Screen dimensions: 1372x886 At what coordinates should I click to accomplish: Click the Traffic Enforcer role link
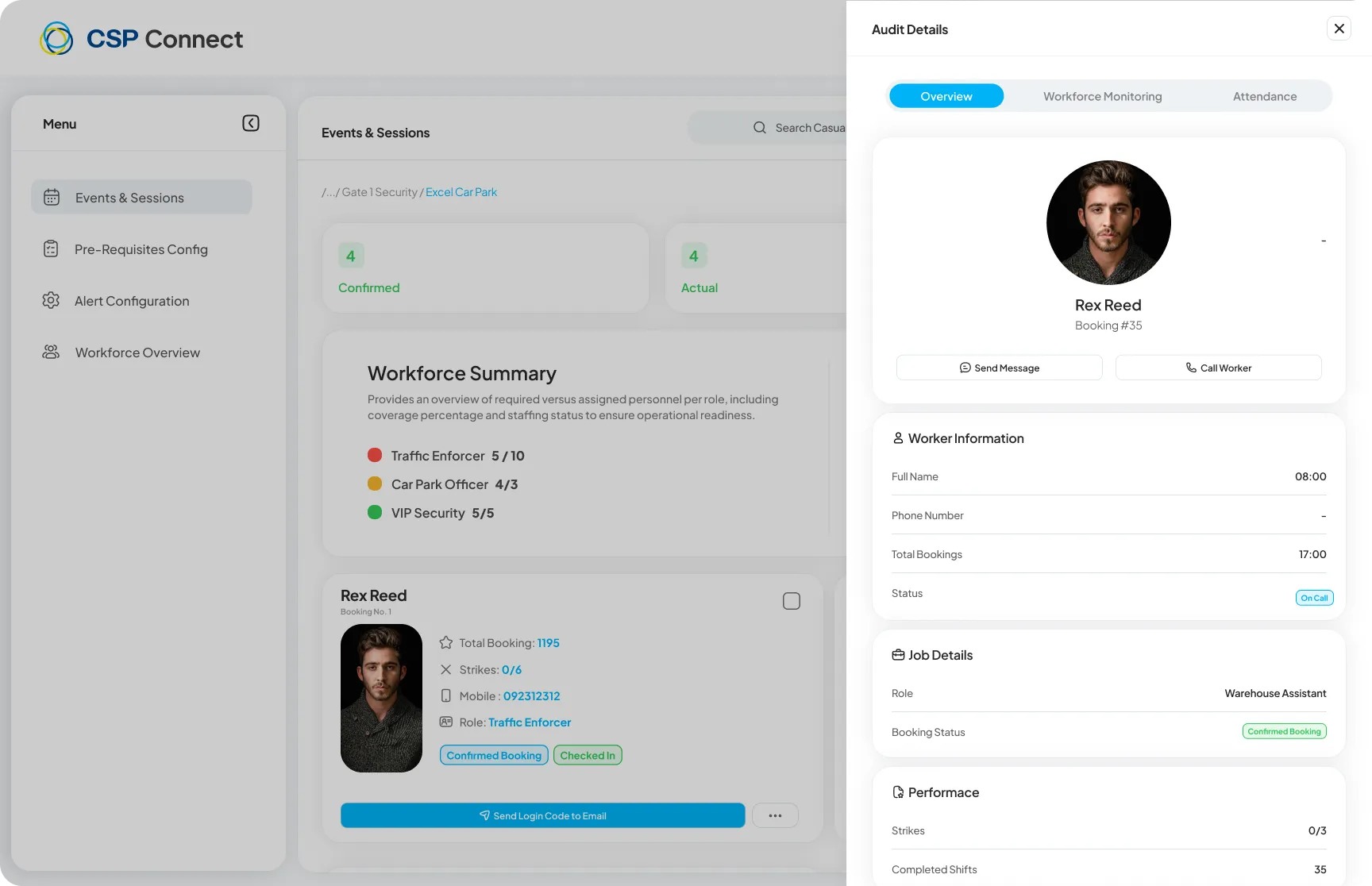(530, 722)
